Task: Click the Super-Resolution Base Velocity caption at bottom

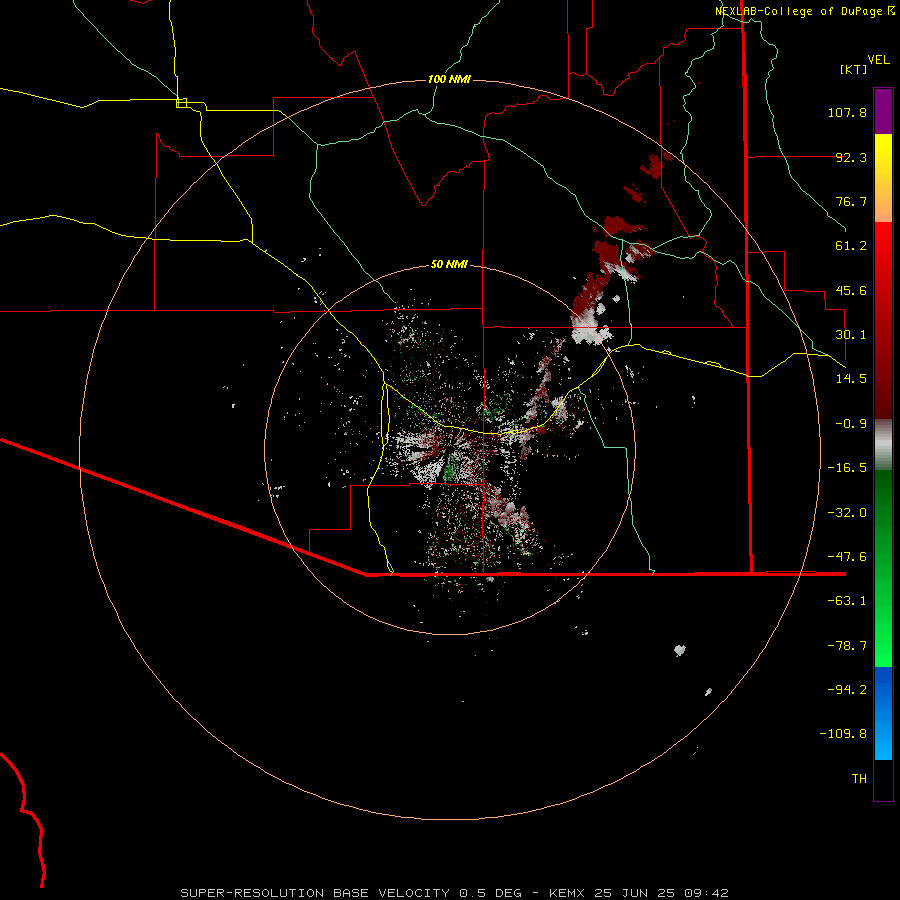Action: tap(454, 893)
